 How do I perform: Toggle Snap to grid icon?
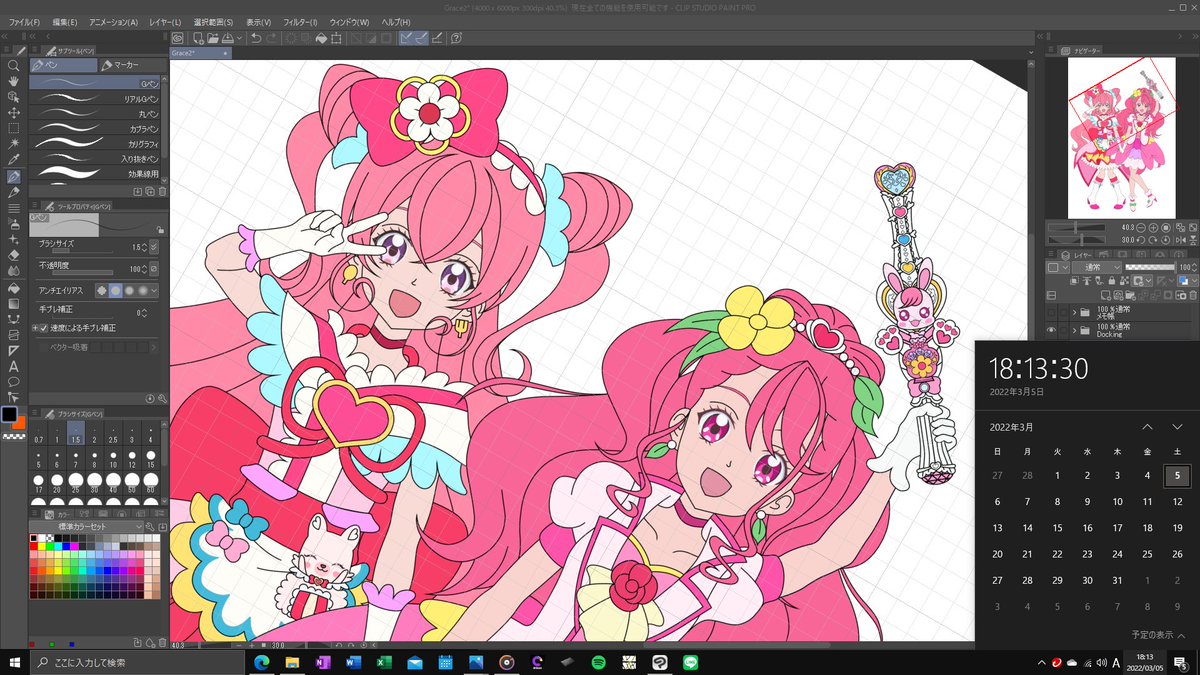click(x=438, y=38)
